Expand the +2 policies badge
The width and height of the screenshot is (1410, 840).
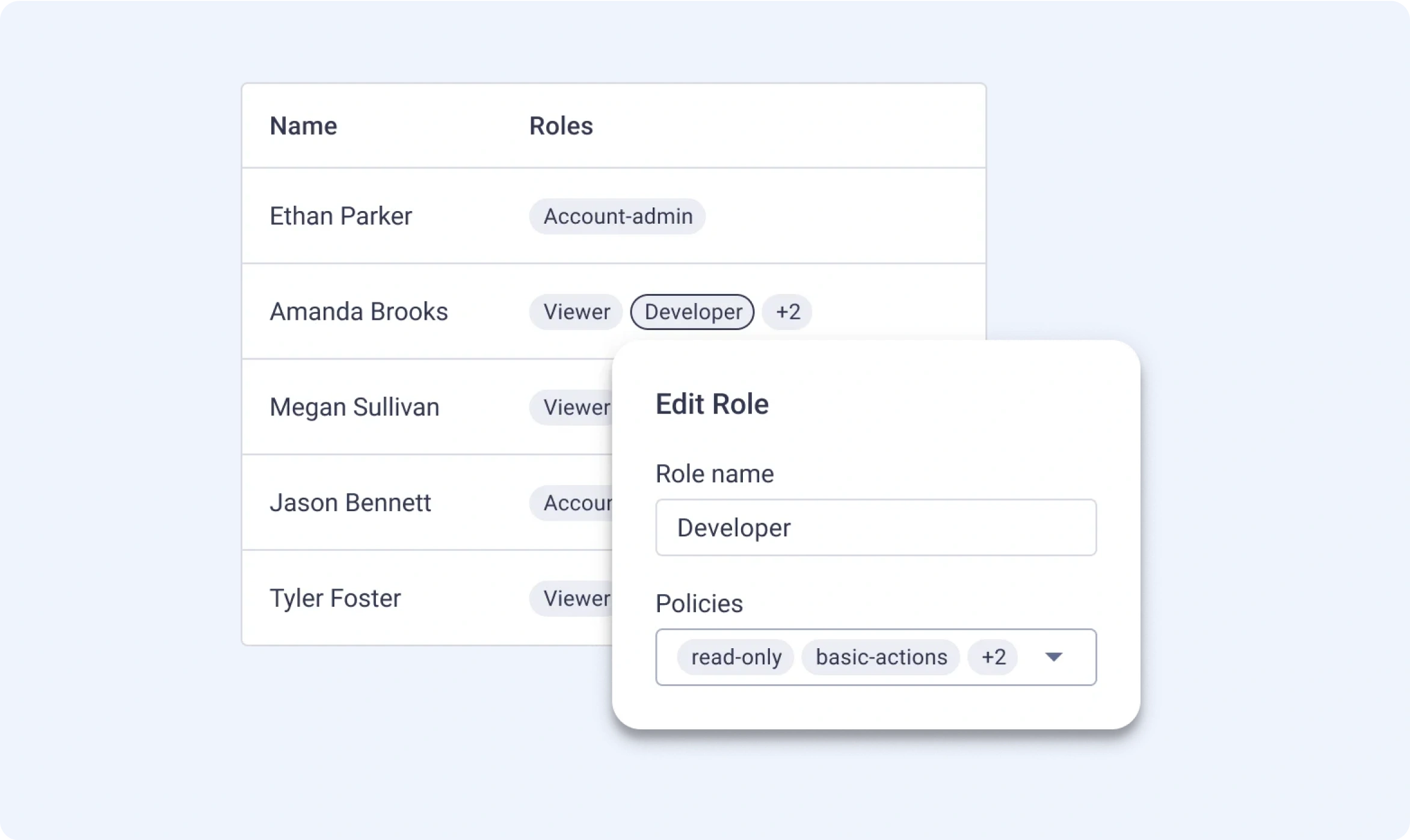tap(993, 657)
